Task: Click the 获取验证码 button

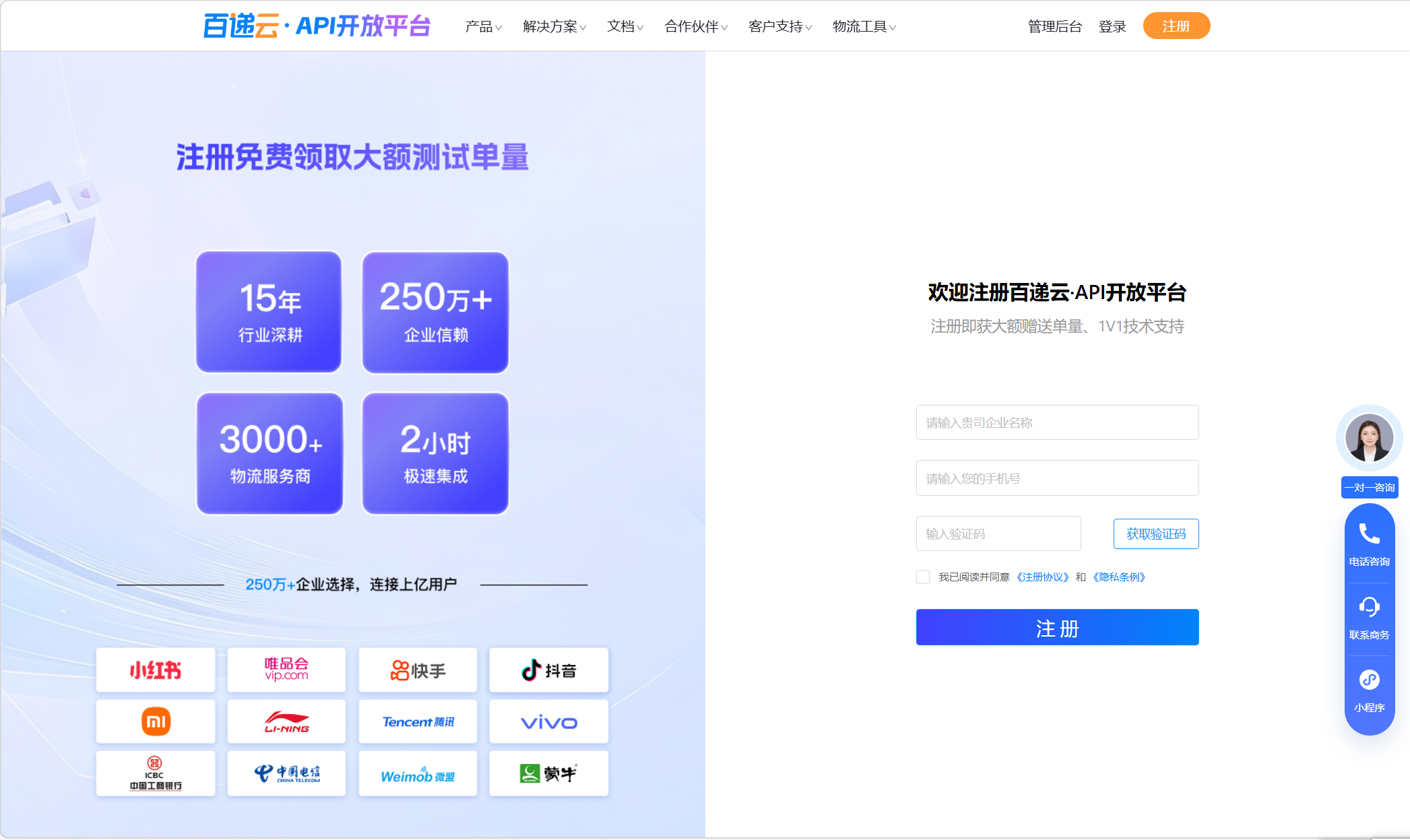Action: (x=1155, y=534)
